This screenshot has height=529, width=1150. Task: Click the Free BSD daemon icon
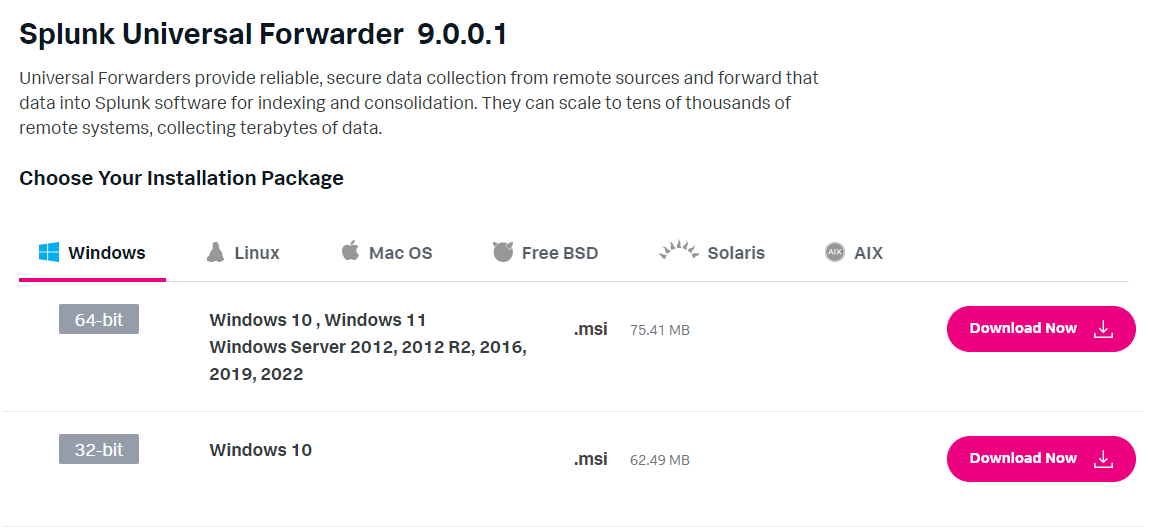[503, 252]
